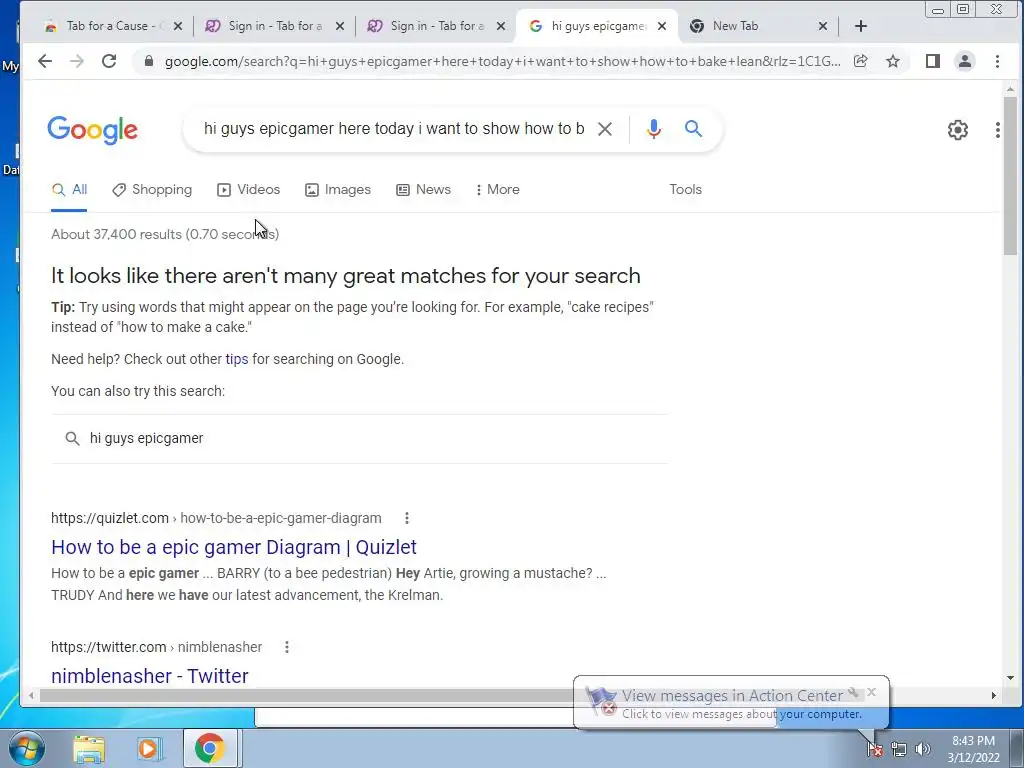Screen dimensions: 1024x768
Task: Reload the current page
Action: click(109, 61)
